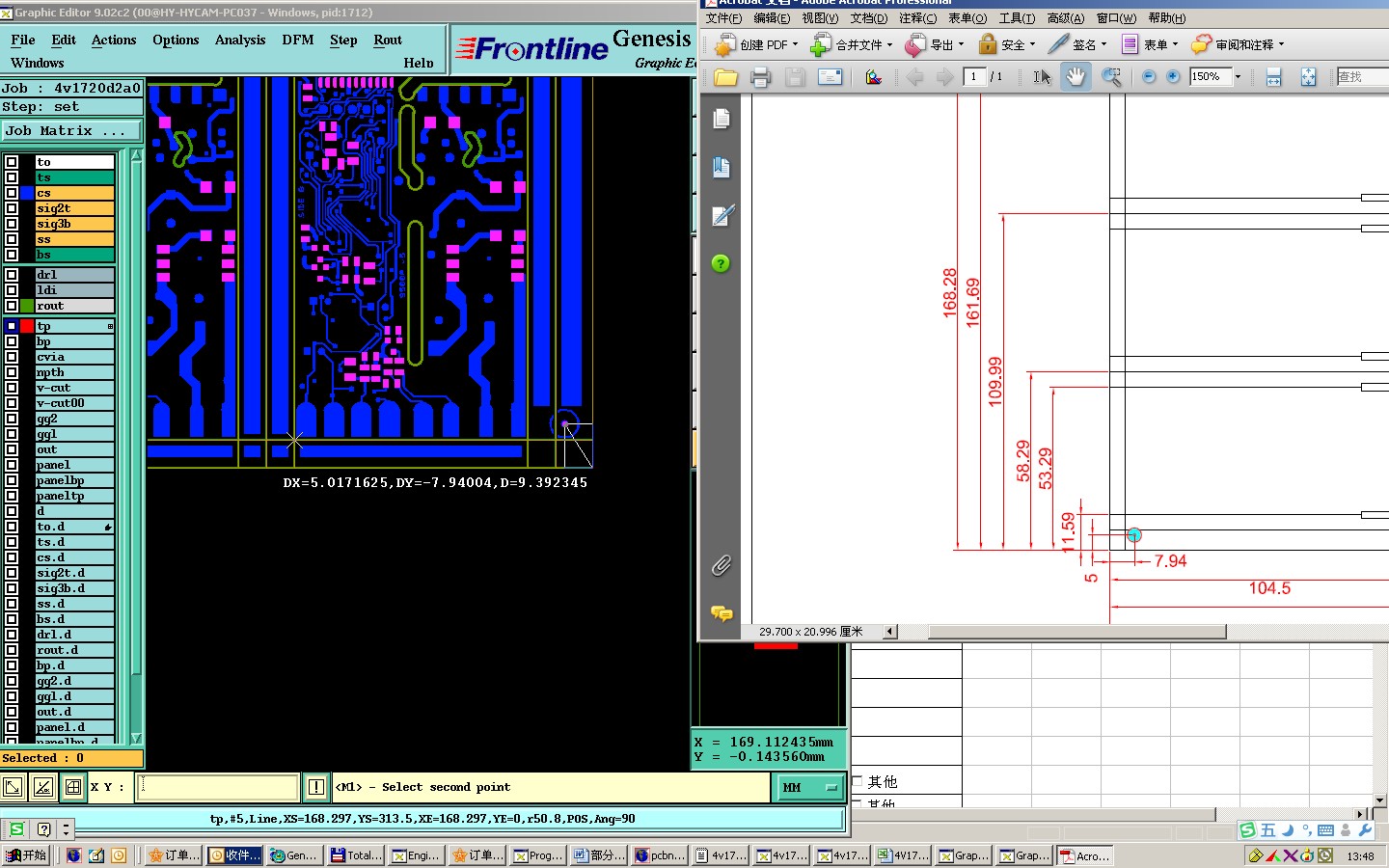Image resolution: width=1389 pixels, height=868 pixels.
Task: Click the red color swatch beside tp layer
Action: (x=27, y=327)
